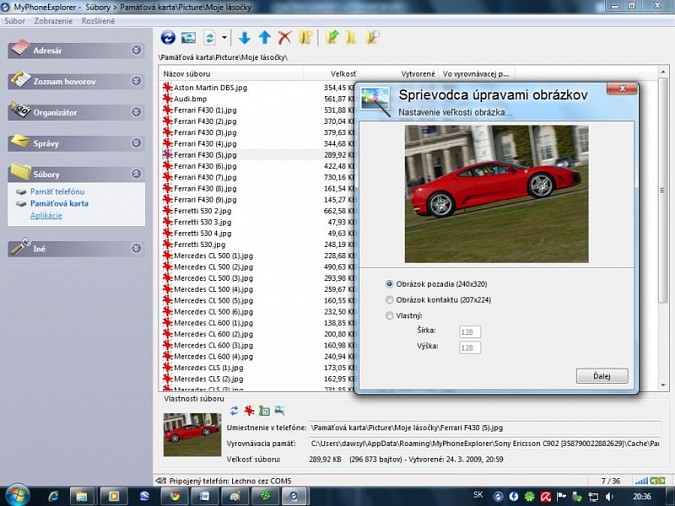Select Obrázok pozadia (240x320) radio option
Viewport: 675px width, 506px height.
tap(389, 284)
